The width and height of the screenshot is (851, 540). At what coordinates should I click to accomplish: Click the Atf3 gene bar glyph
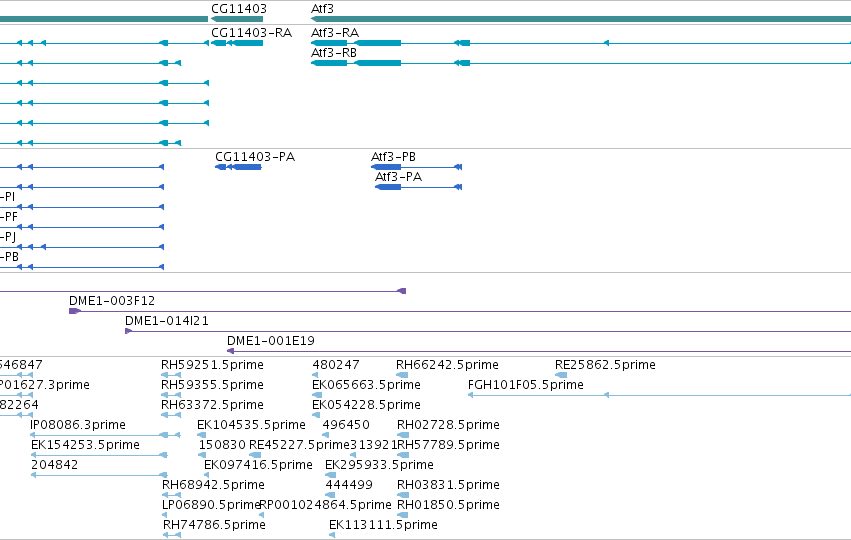(581, 19)
